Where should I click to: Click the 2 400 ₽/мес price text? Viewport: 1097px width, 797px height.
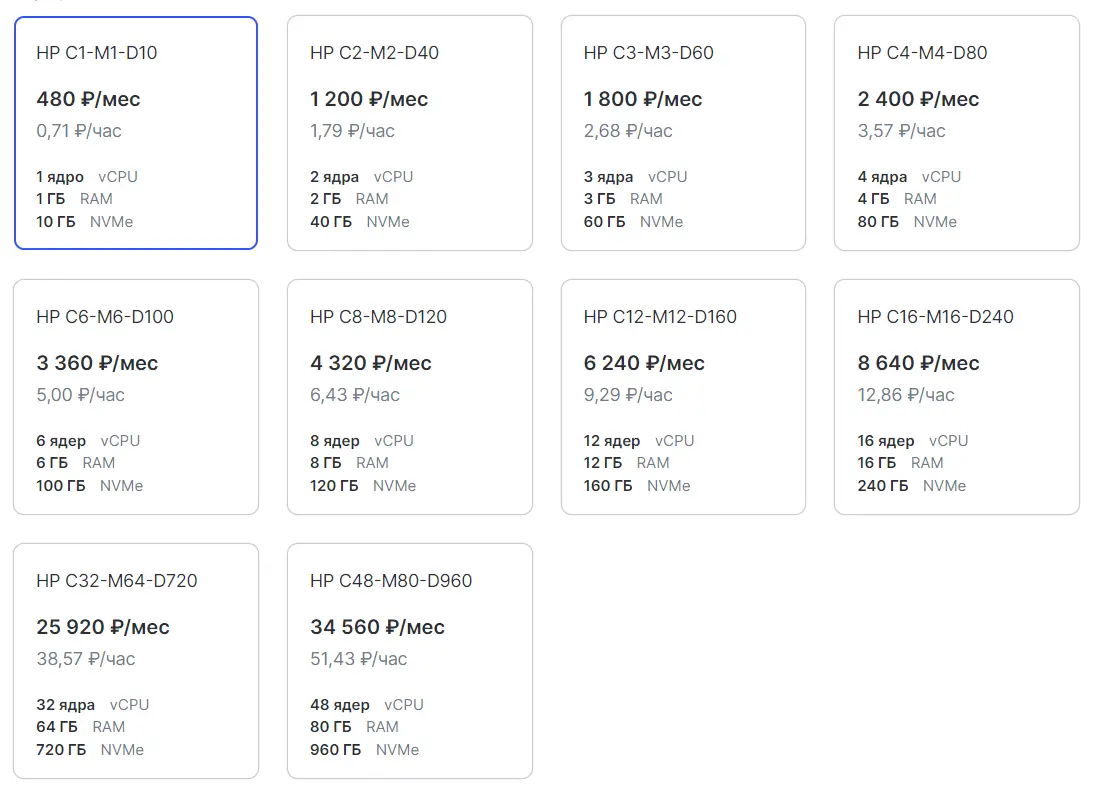(x=918, y=99)
